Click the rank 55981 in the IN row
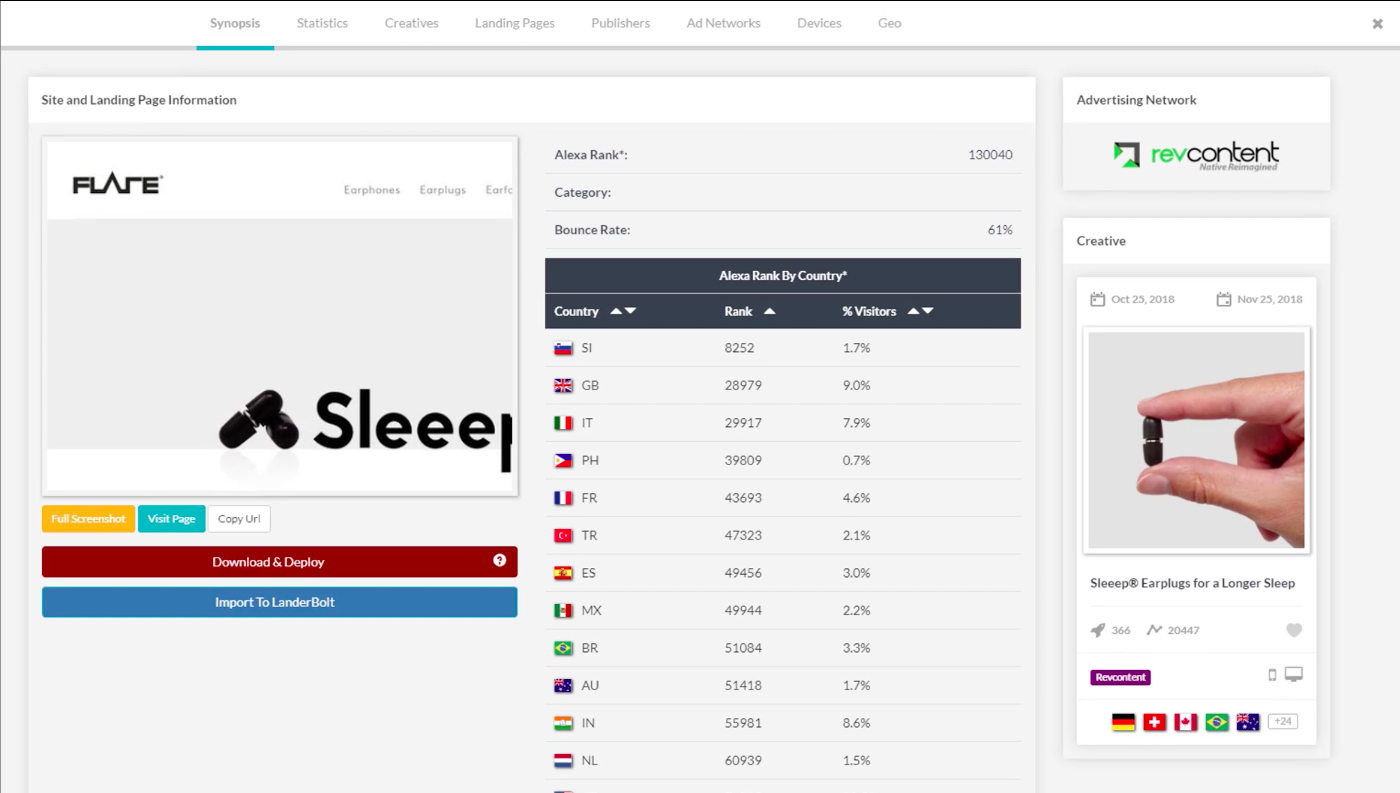This screenshot has height=793, width=1400. coord(743,723)
